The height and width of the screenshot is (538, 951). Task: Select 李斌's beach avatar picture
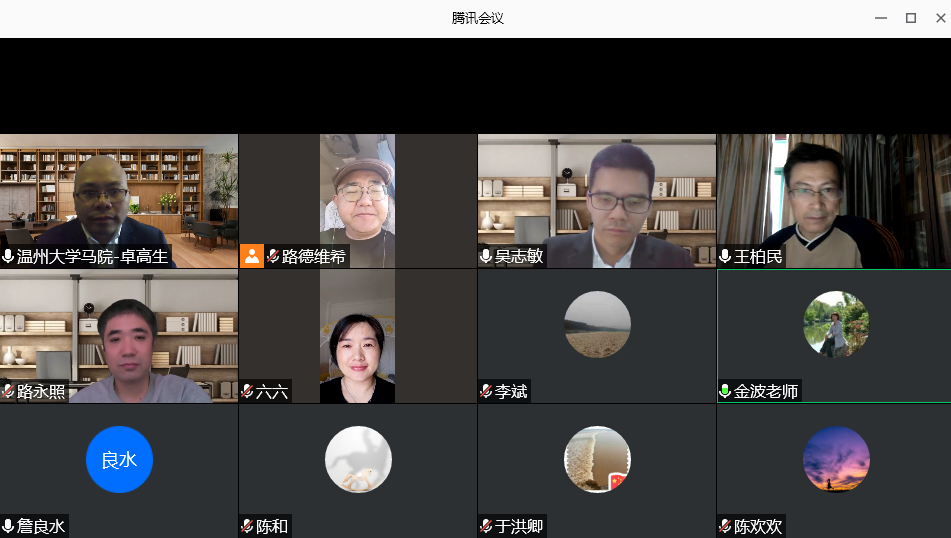[597, 325]
